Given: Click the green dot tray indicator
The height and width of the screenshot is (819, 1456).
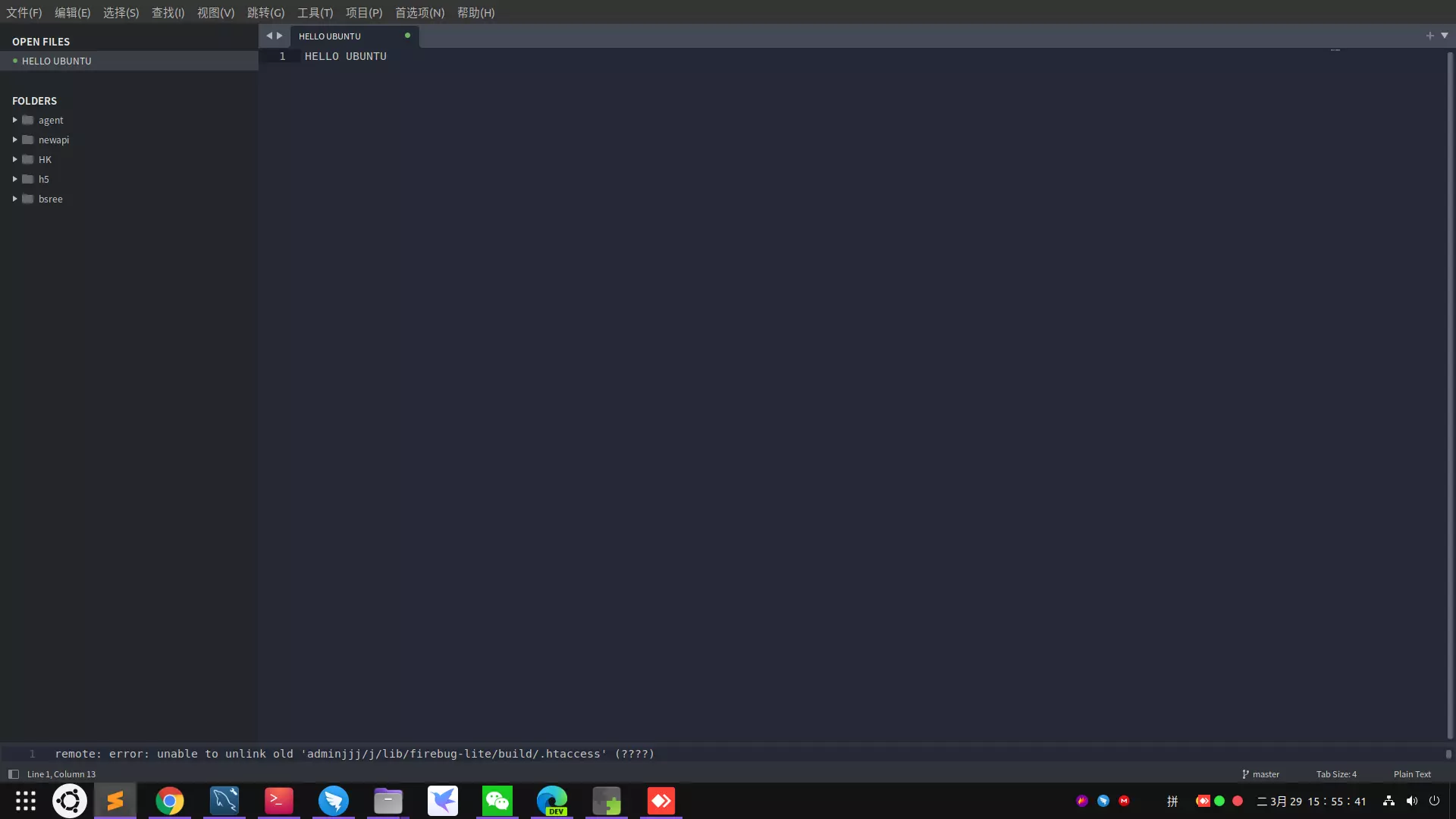Looking at the screenshot, I should 1219,801.
